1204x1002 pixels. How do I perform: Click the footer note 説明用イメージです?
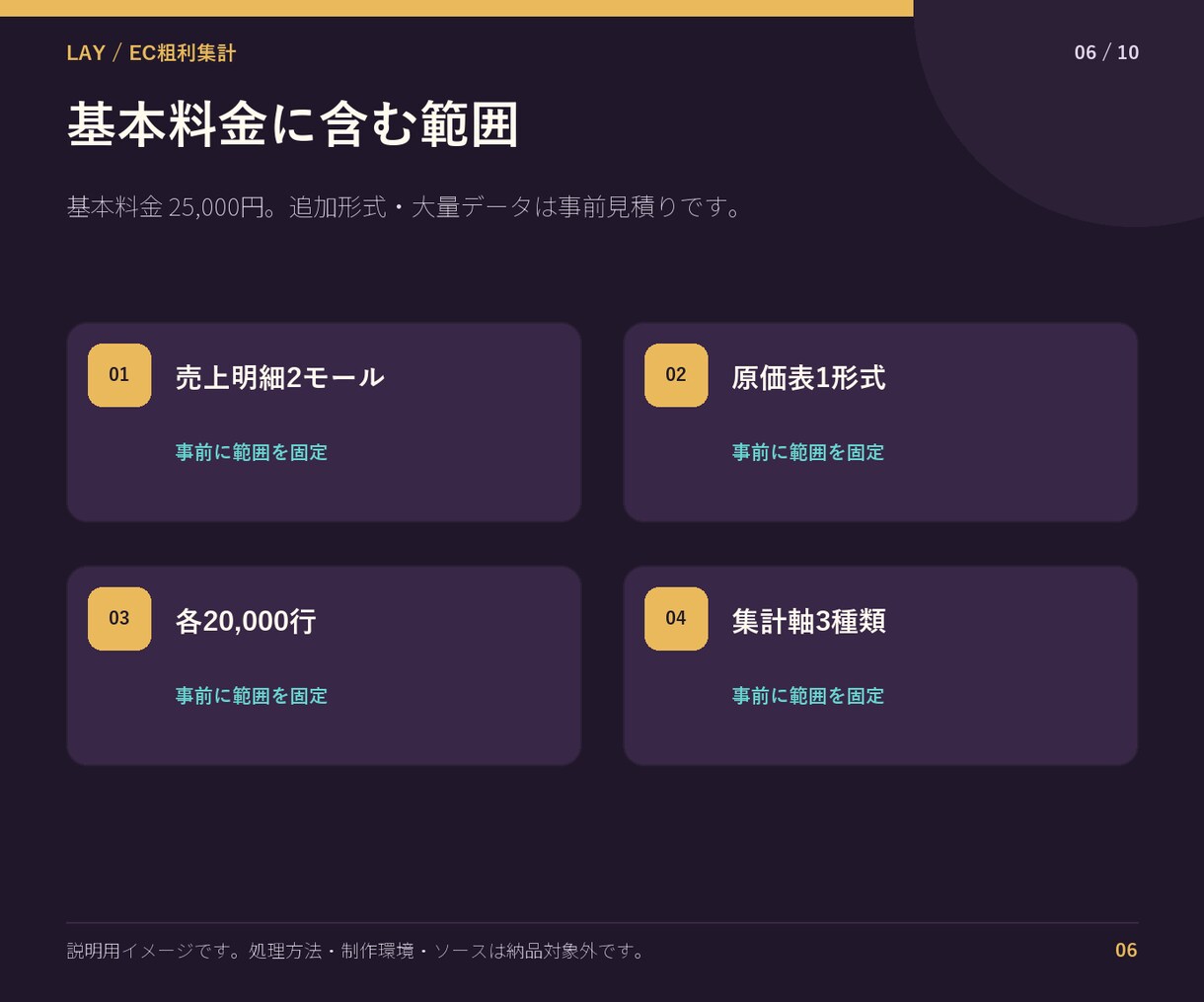[356, 951]
